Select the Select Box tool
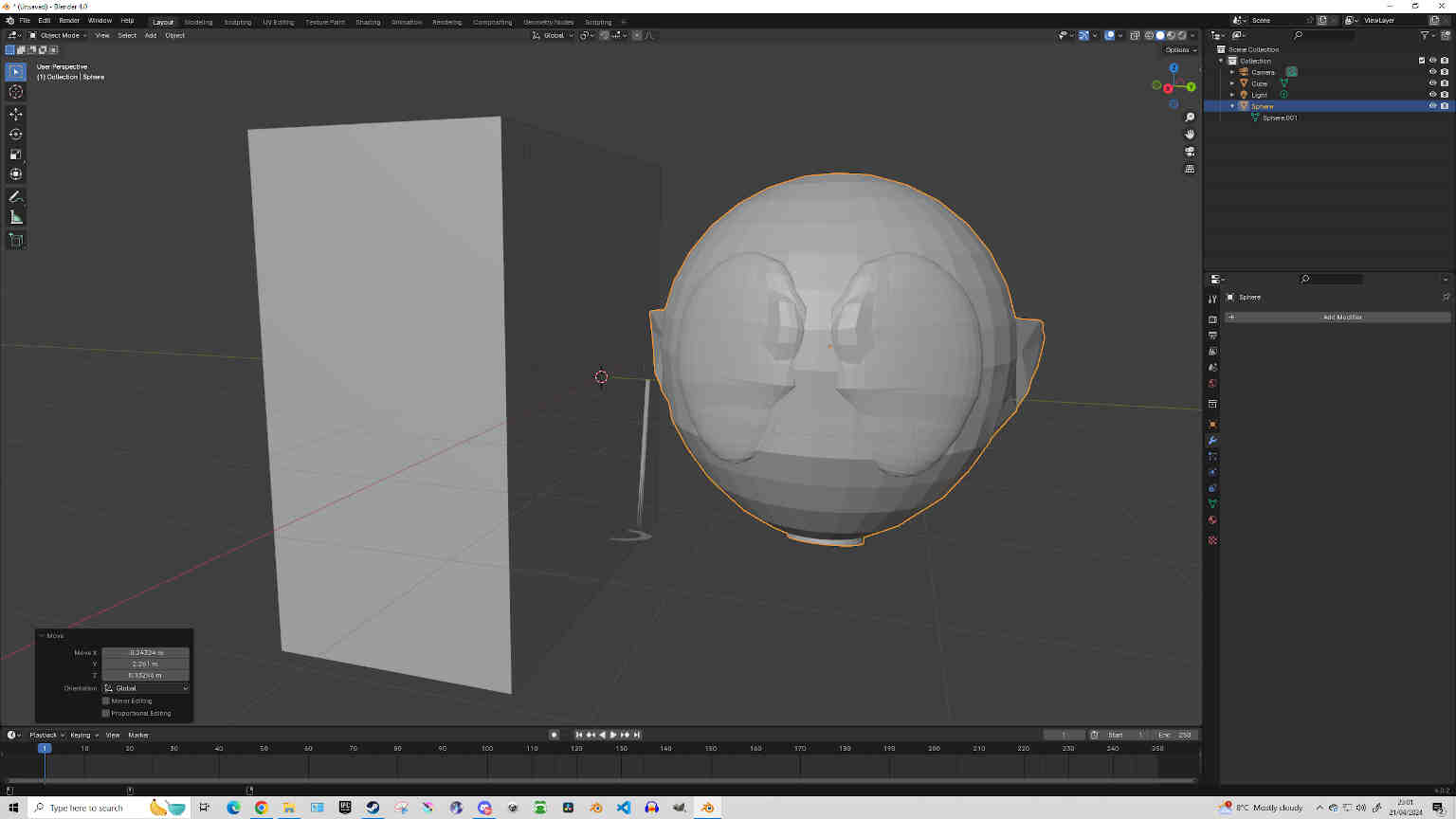Screen dimensions: 1456x819 (x=15, y=72)
